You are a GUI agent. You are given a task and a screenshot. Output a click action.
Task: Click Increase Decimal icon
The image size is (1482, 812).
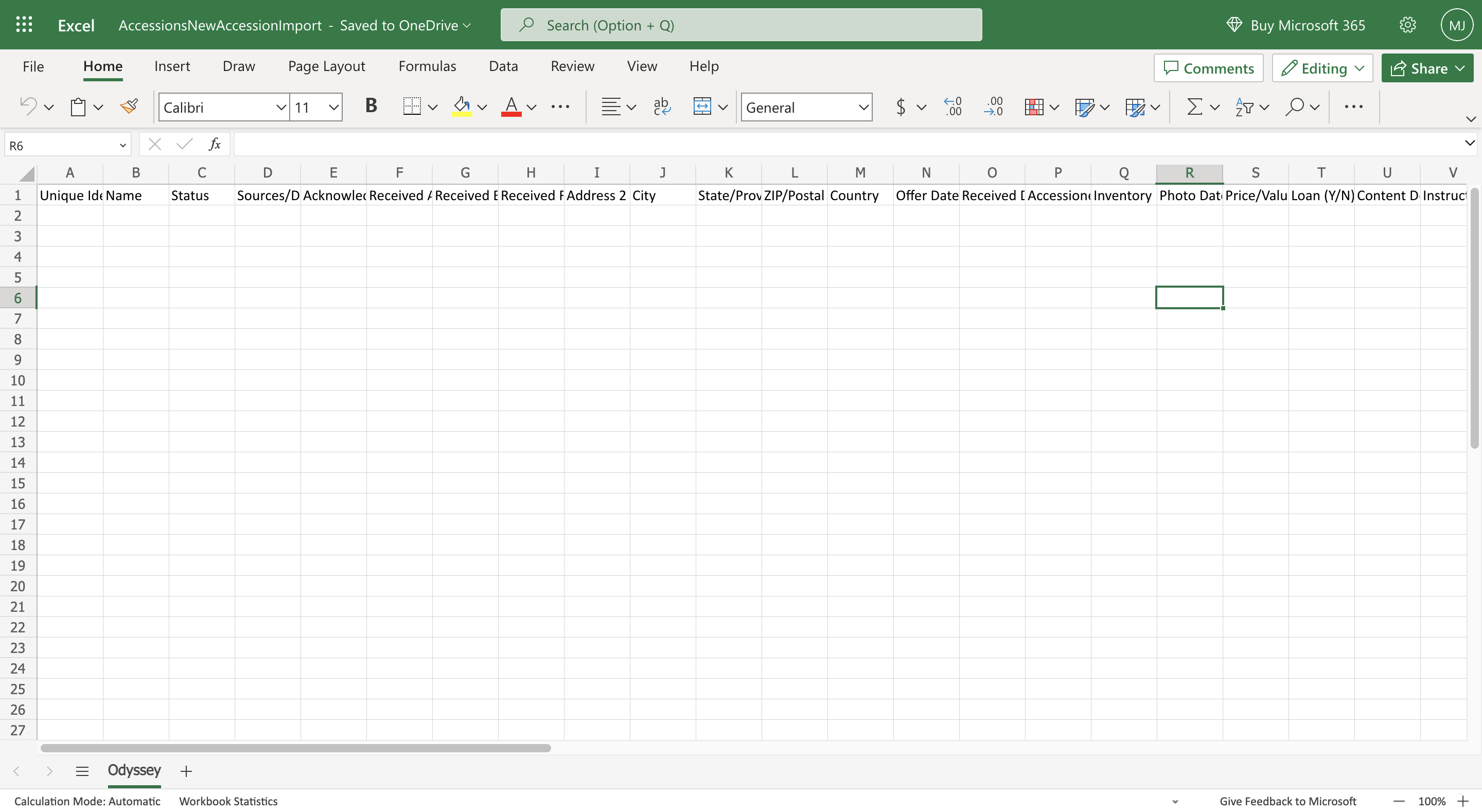pos(952,107)
